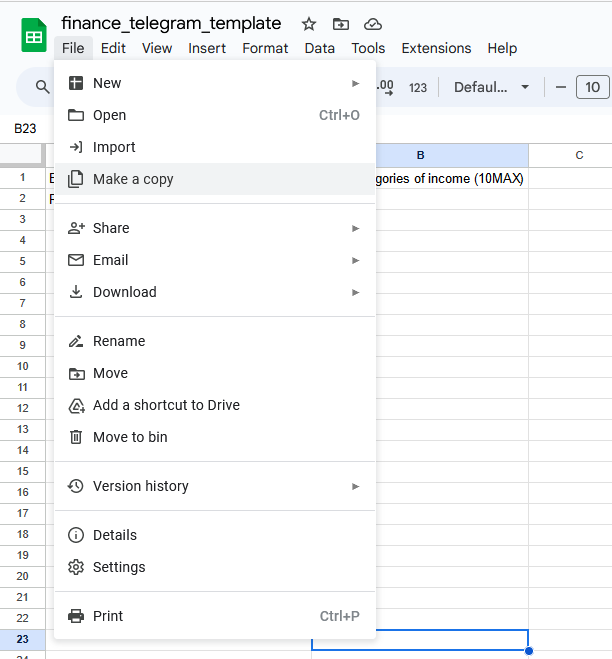Screen dimensions: 612x659
Task: Click the Print printer icon
Action: pos(76,616)
